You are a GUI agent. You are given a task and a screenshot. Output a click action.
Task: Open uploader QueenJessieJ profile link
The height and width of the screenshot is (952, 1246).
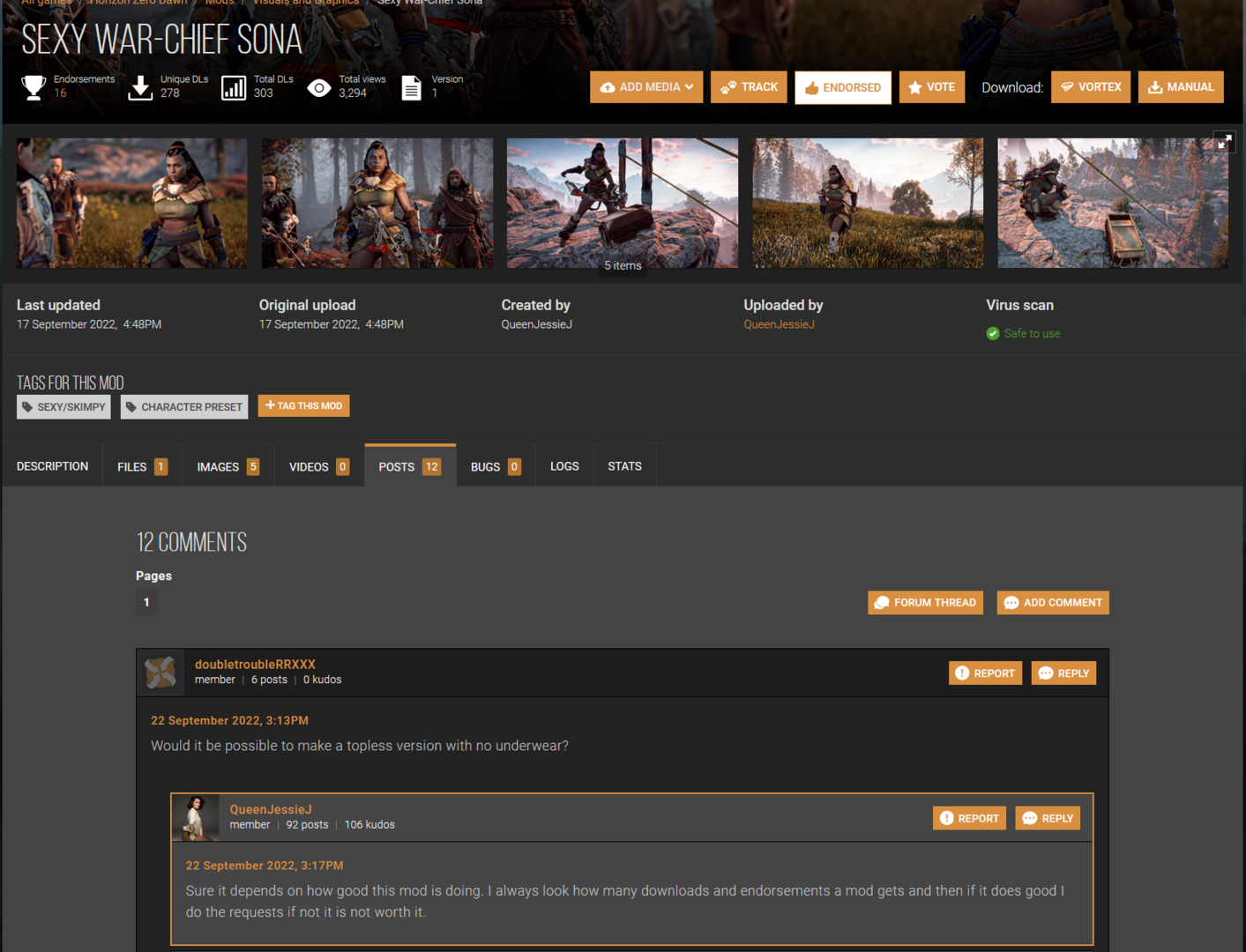(x=779, y=324)
